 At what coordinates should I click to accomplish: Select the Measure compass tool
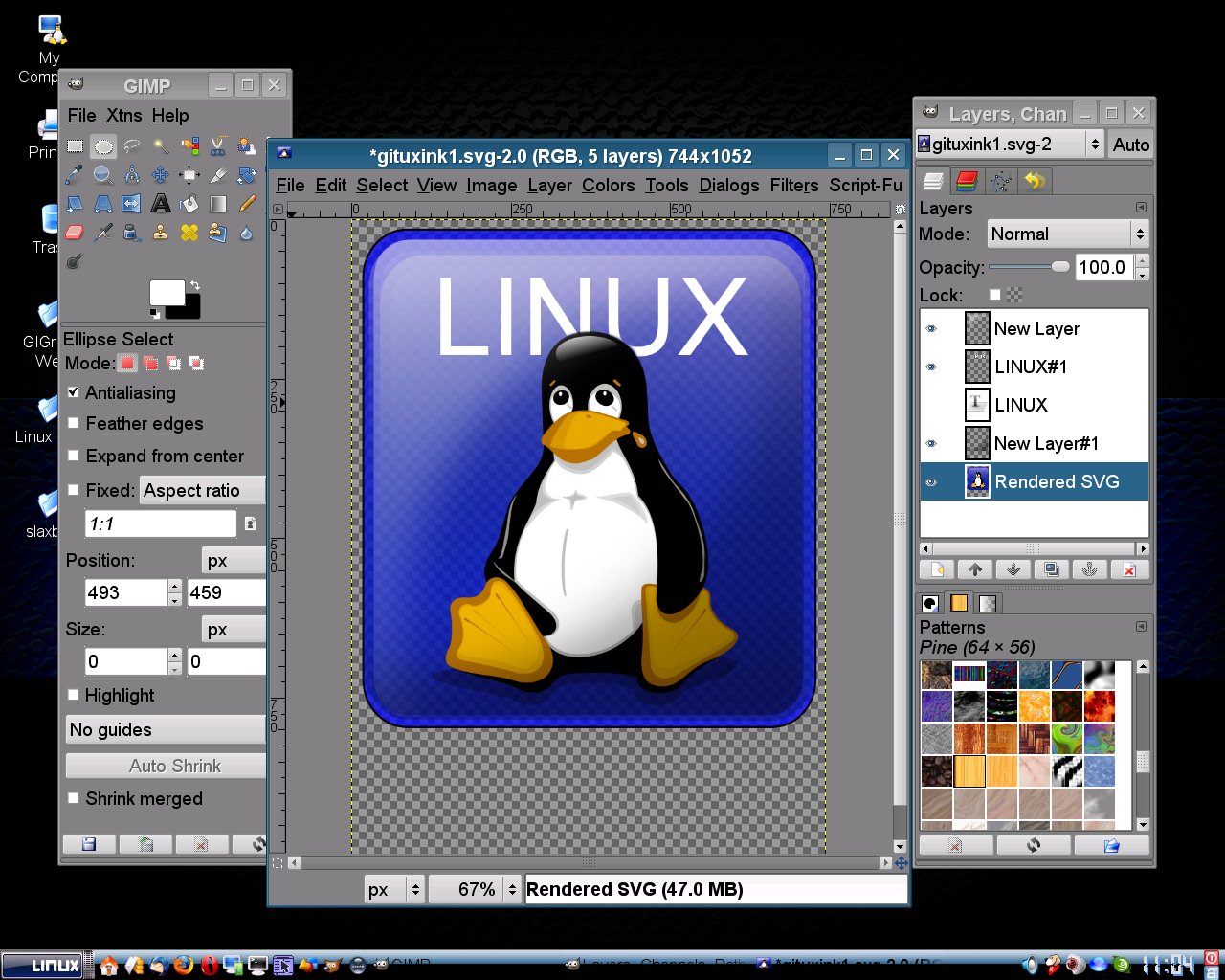tap(132, 174)
